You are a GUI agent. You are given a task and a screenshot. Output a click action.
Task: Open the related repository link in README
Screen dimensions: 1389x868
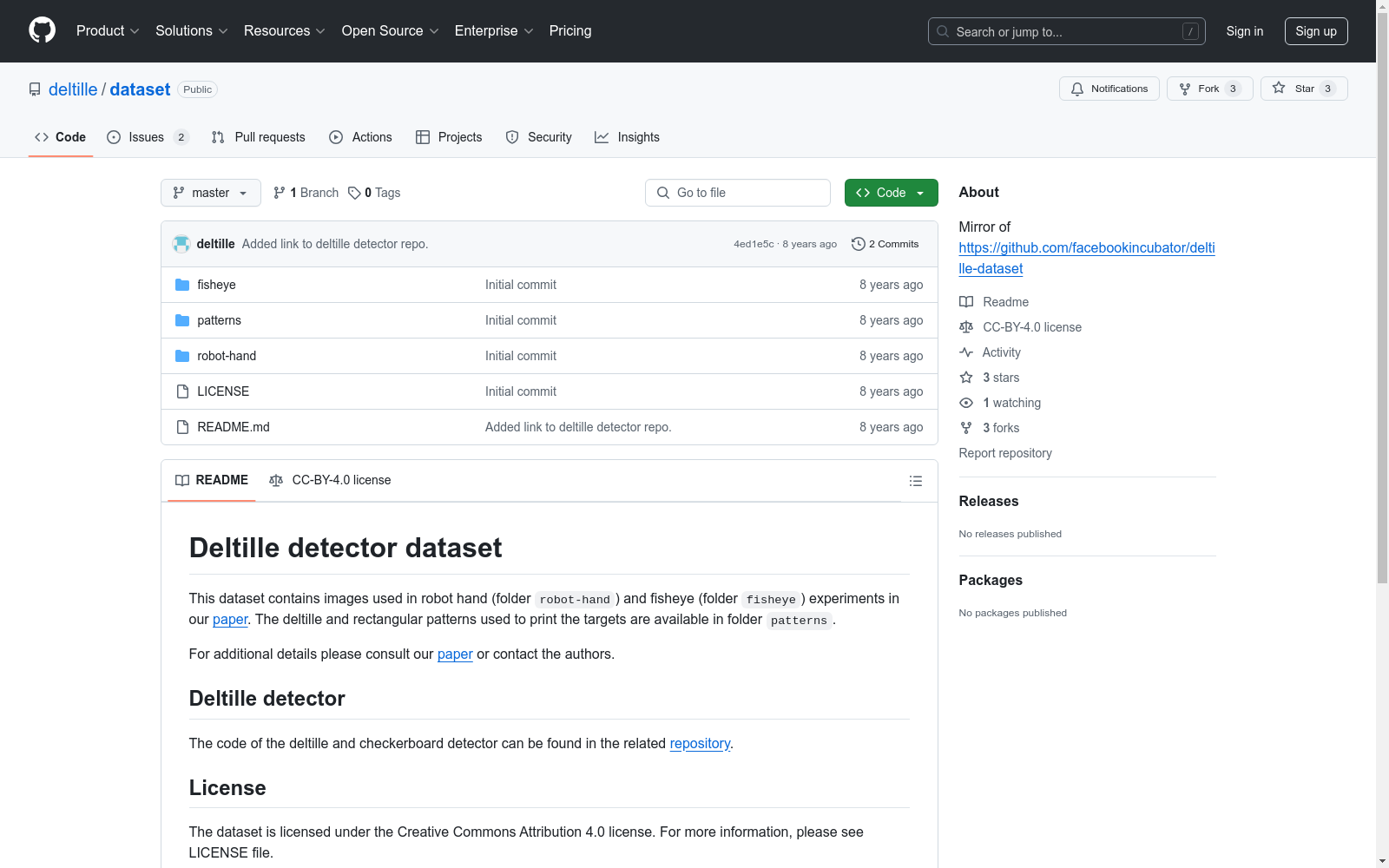(700, 743)
